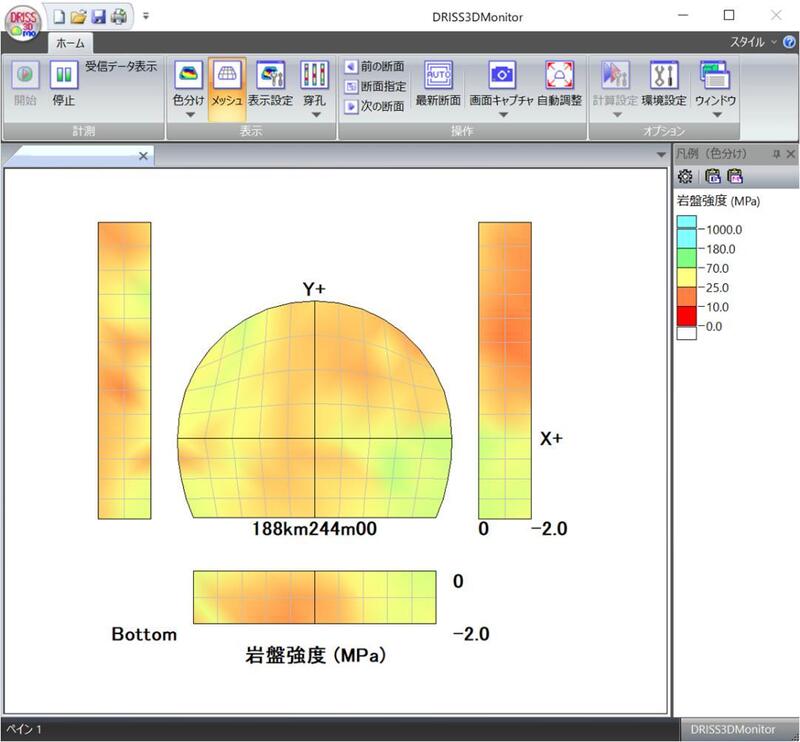800x742 pixels.
Task: Select the active document tab above the viewport
Action: point(75,156)
